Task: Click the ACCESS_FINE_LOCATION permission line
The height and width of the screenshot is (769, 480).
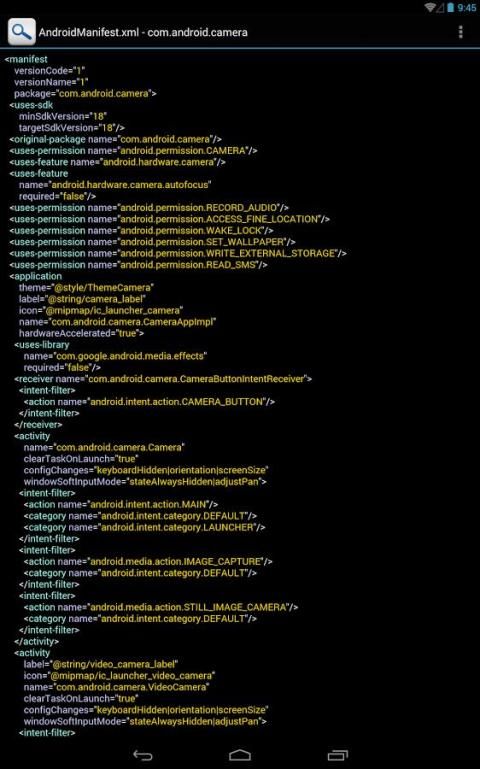Action: pos(169,219)
